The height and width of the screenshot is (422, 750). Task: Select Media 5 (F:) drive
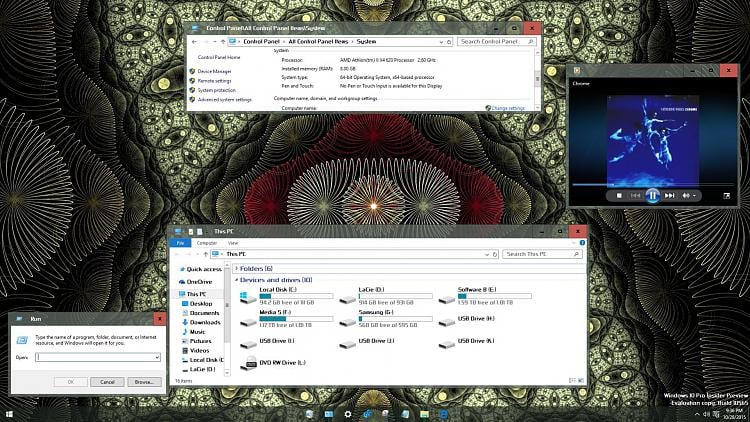287,318
